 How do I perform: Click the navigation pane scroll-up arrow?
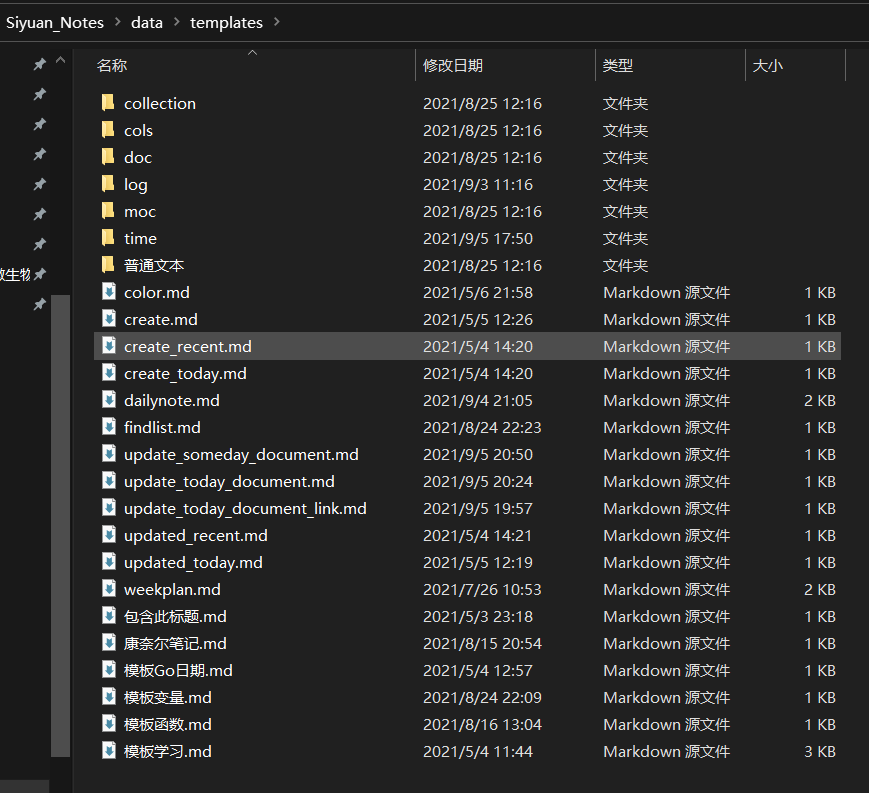[x=61, y=61]
